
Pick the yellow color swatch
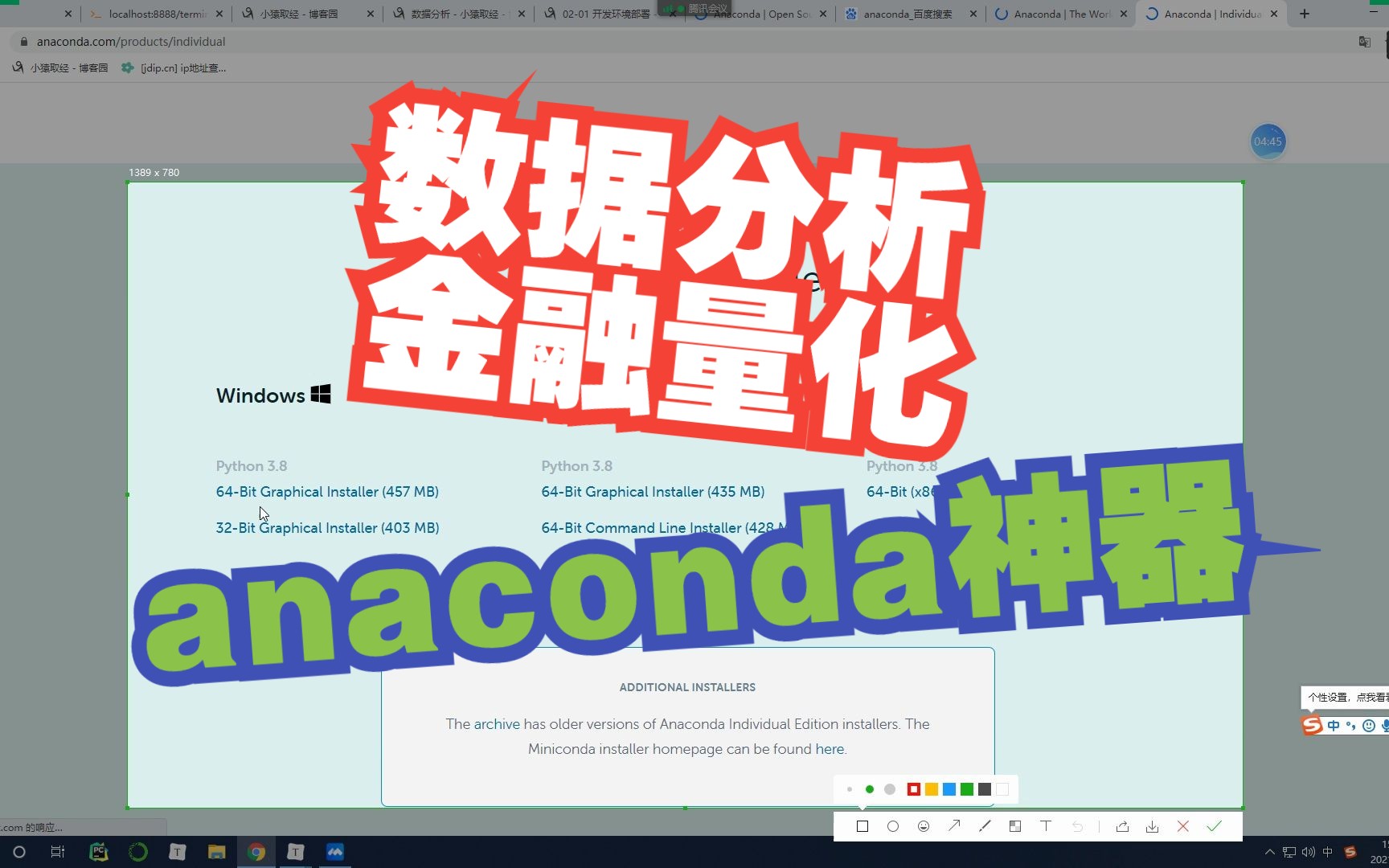932,789
